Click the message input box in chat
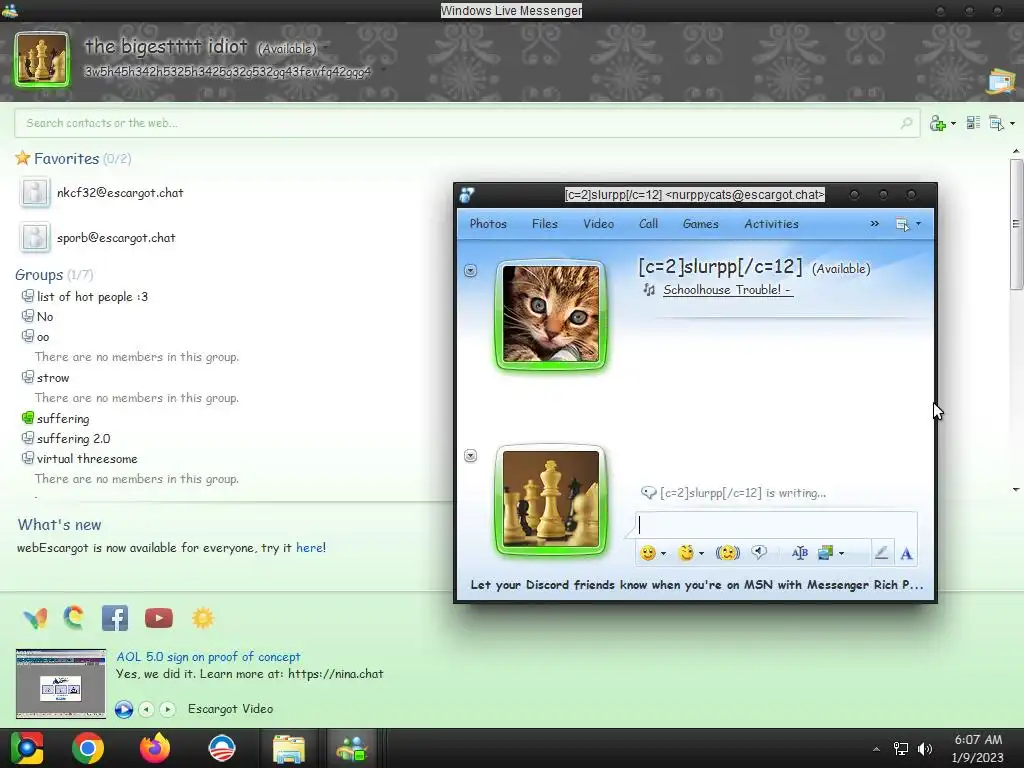This screenshot has height=768, width=1024. [x=776, y=525]
